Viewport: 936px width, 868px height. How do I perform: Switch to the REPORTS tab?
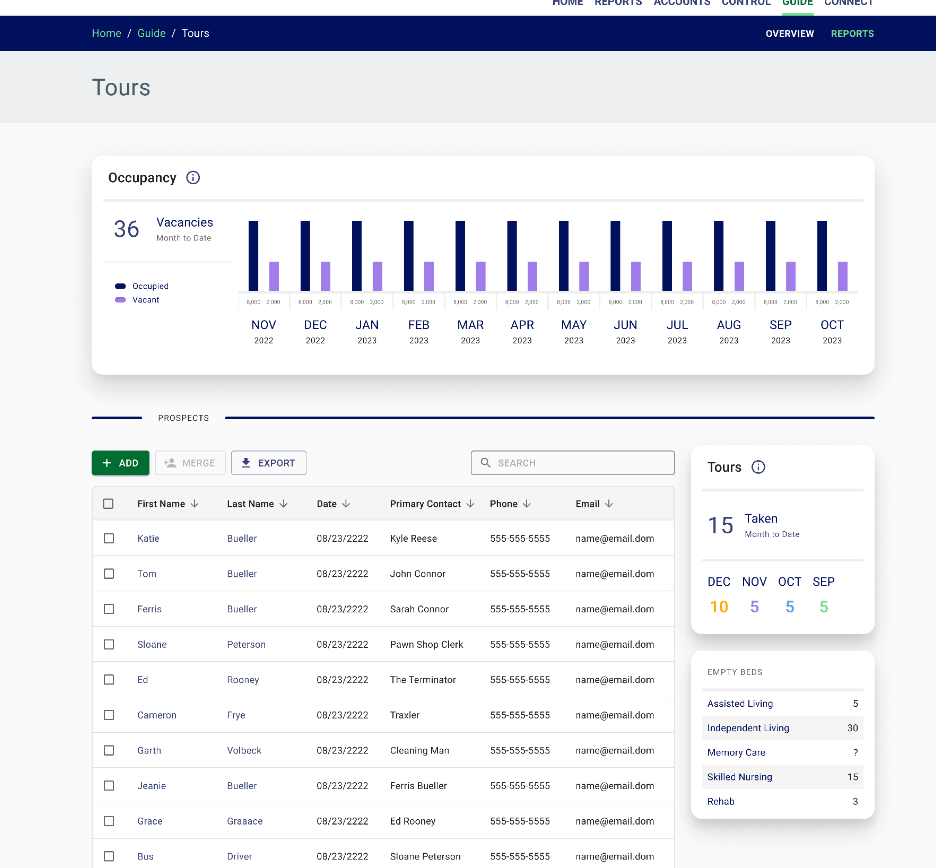pyautogui.click(x=852, y=33)
